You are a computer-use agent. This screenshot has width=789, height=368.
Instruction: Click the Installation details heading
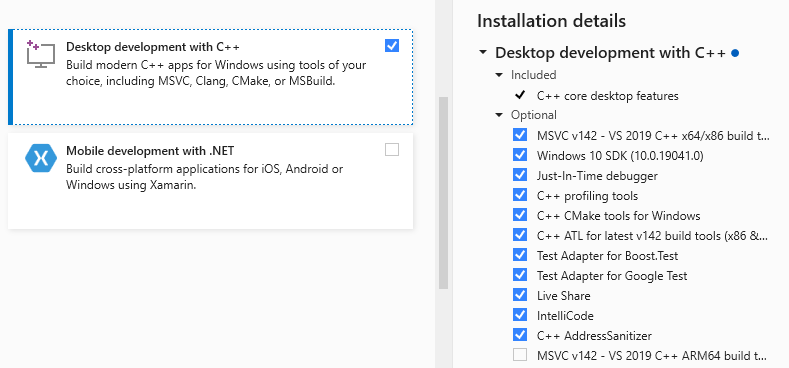coord(551,21)
